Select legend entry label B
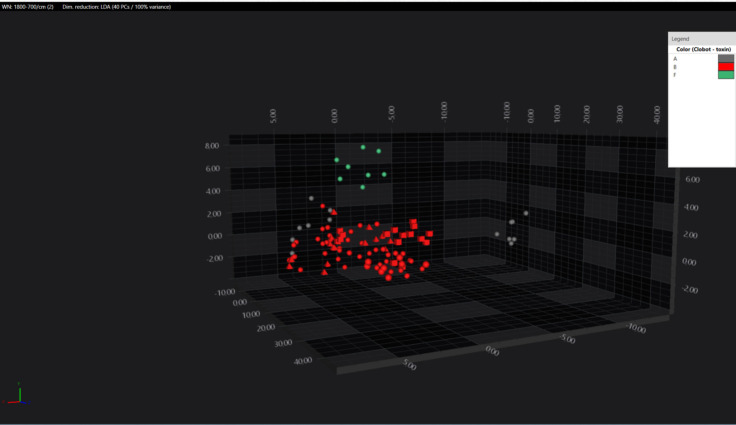The height and width of the screenshot is (425, 736). click(675, 67)
